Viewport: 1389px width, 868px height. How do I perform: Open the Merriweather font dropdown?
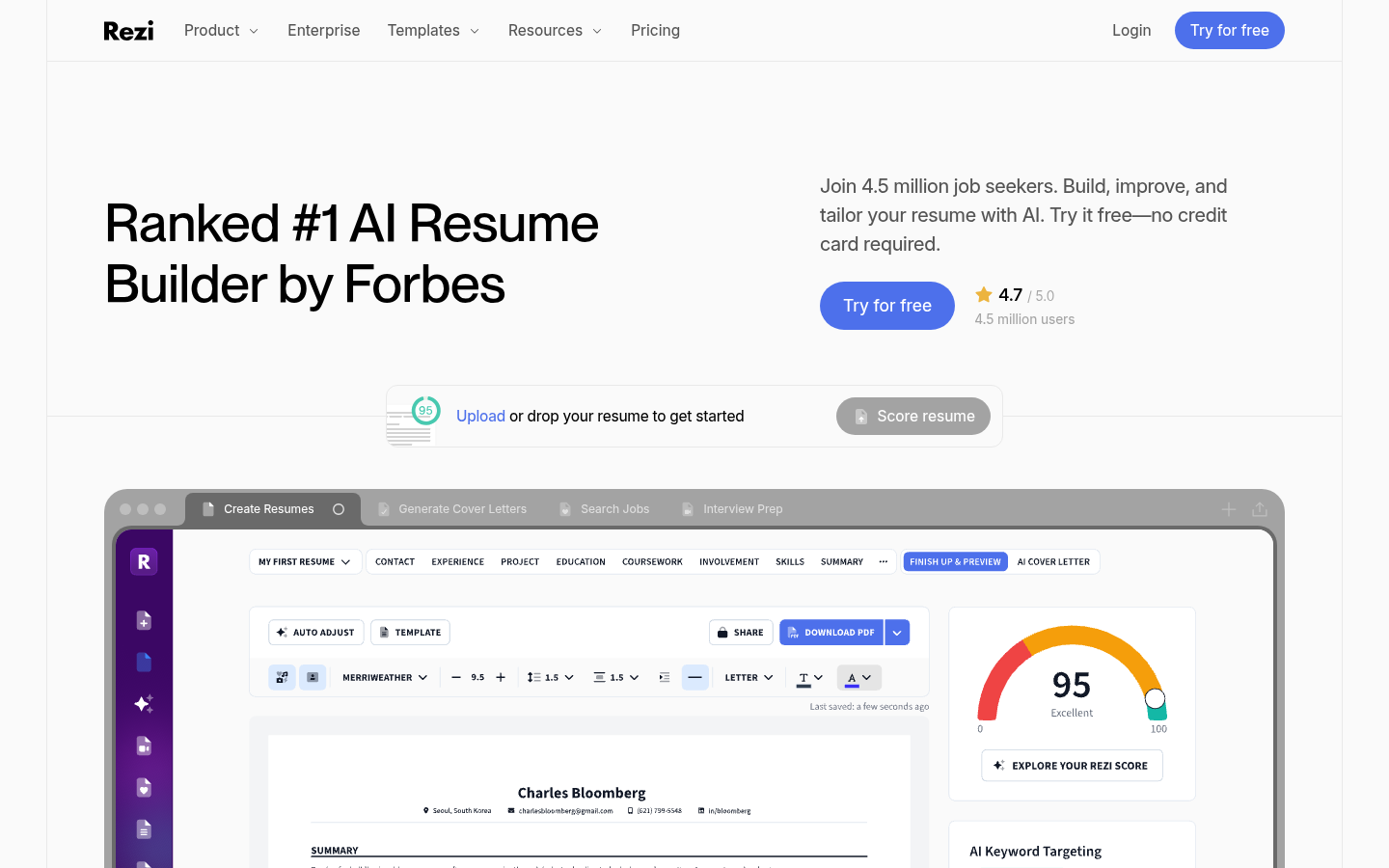pos(385,678)
